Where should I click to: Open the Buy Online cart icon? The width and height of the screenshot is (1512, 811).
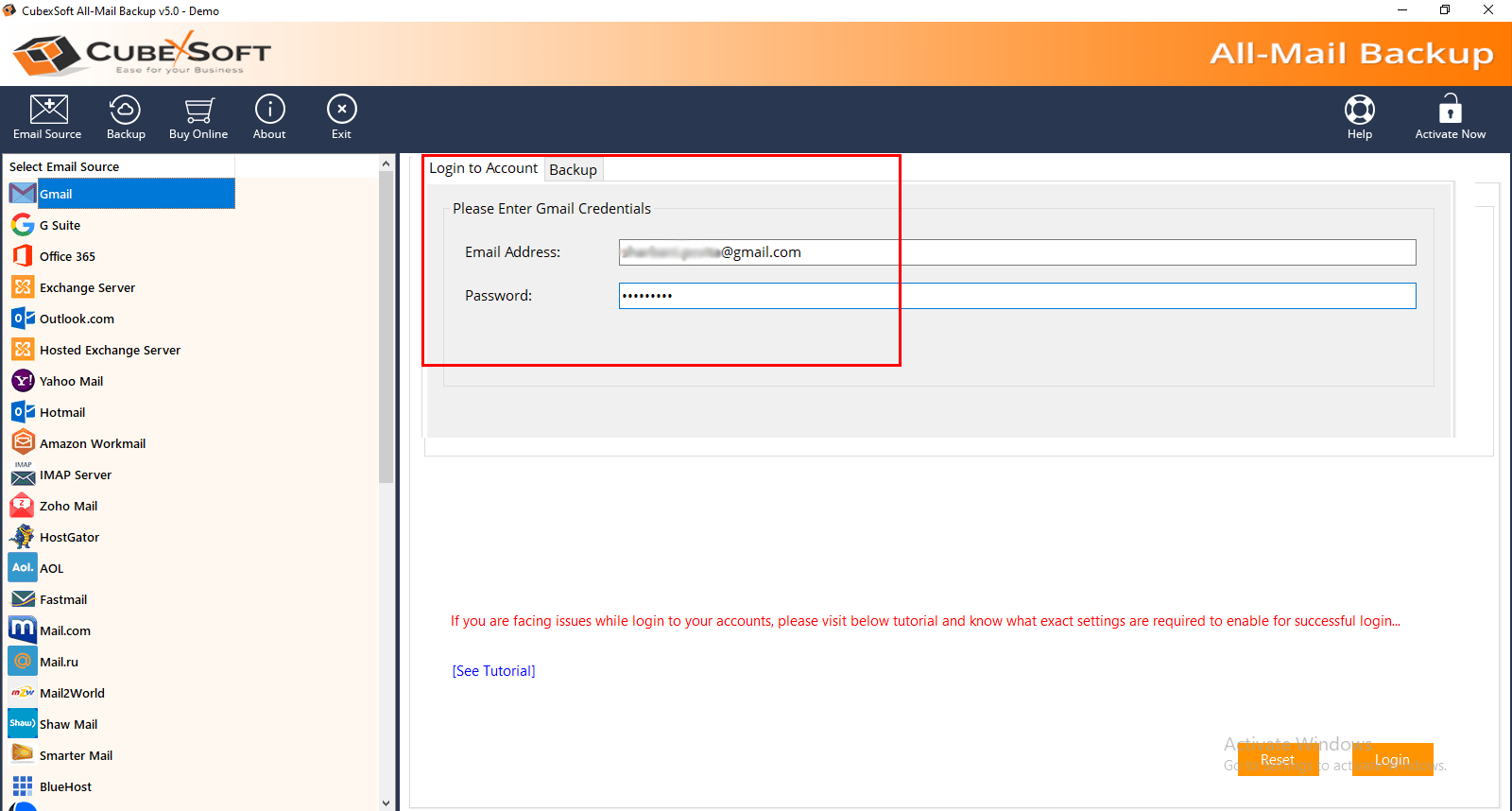pyautogui.click(x=198, y=110)
